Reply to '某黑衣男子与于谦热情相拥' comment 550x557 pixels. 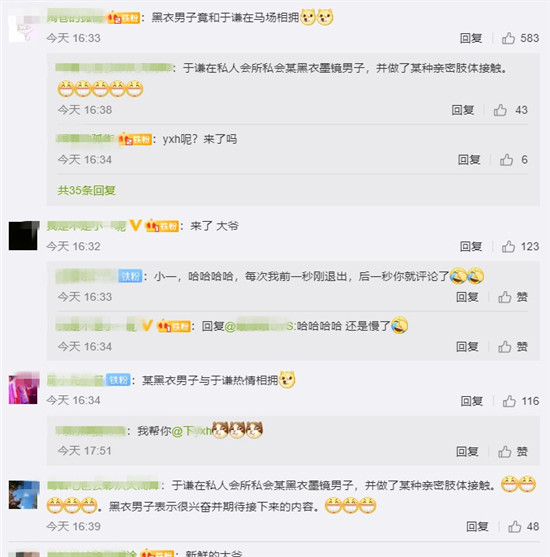tap(471, 401)
